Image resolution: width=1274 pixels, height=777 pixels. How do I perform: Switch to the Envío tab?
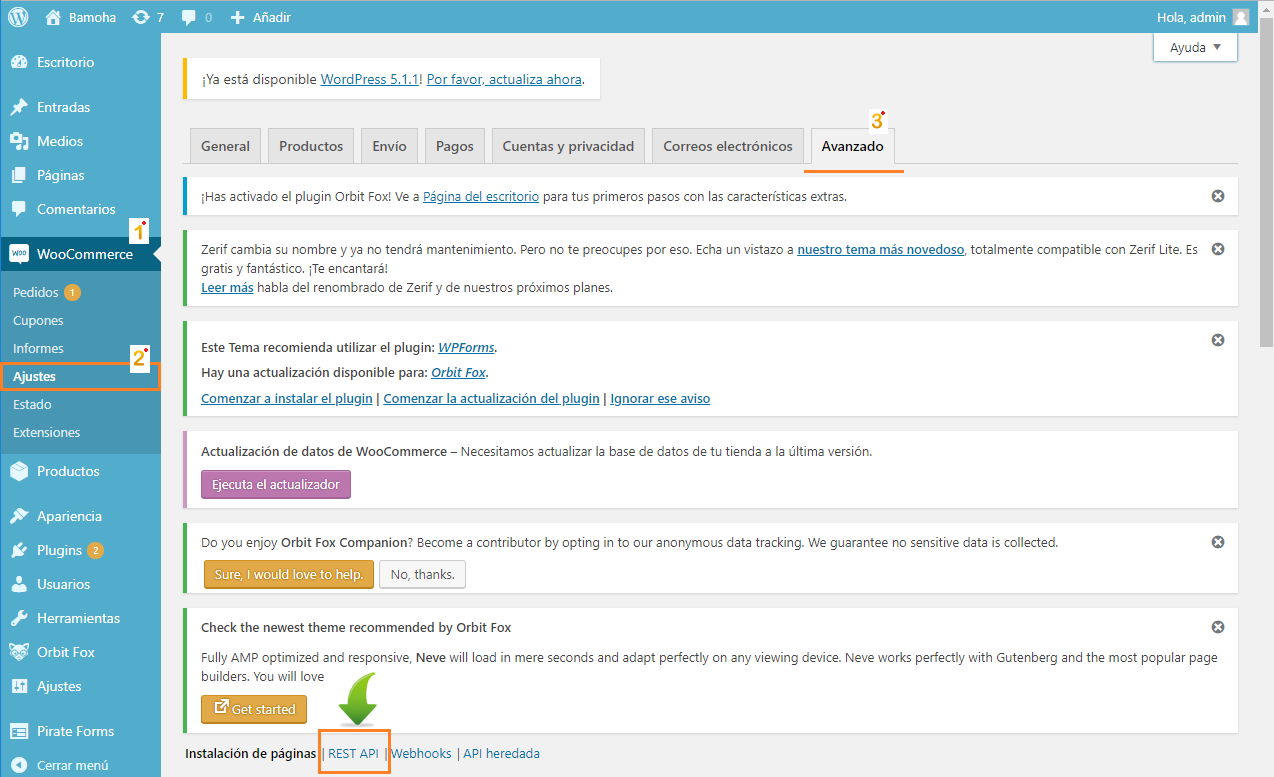(389, 146)
